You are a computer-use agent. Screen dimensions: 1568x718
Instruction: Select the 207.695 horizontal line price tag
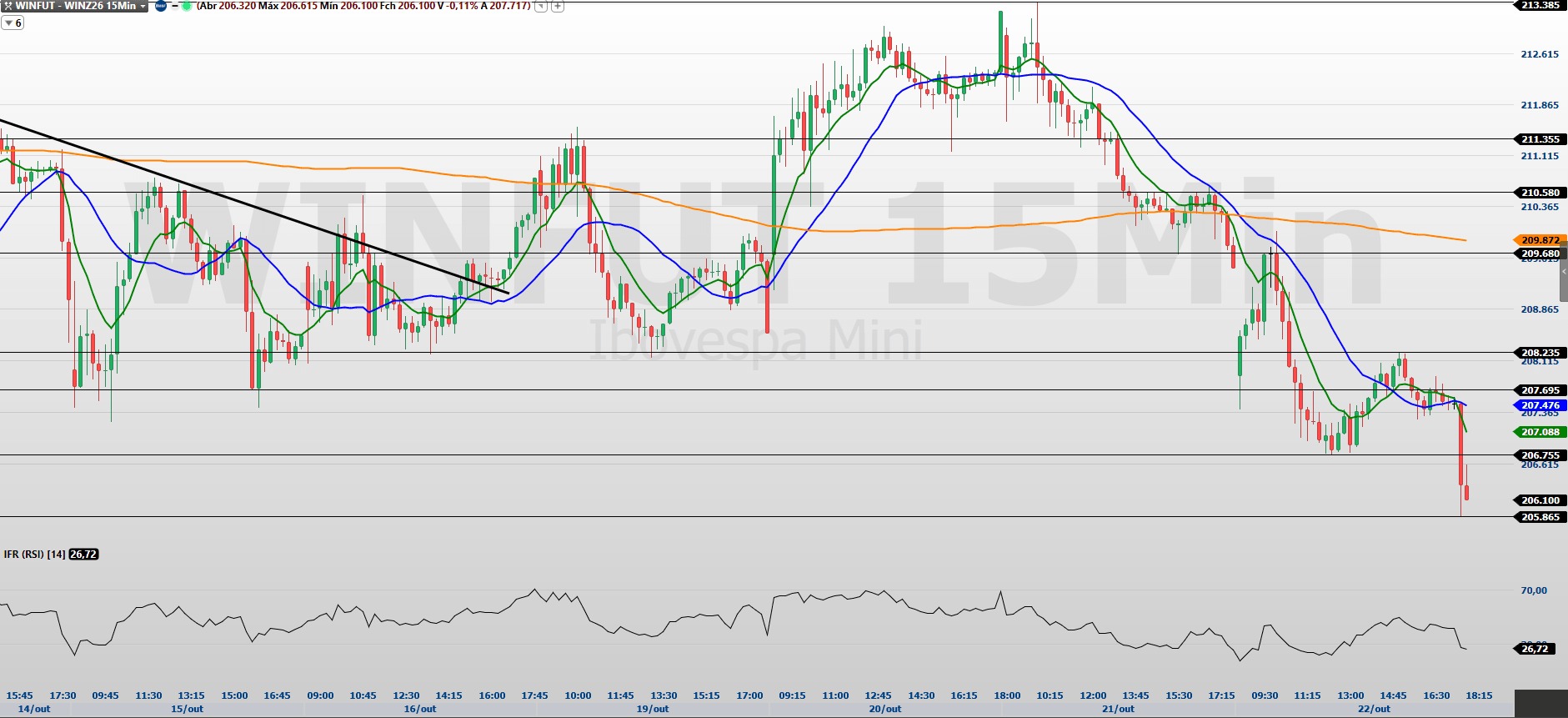pos(1540,390)
